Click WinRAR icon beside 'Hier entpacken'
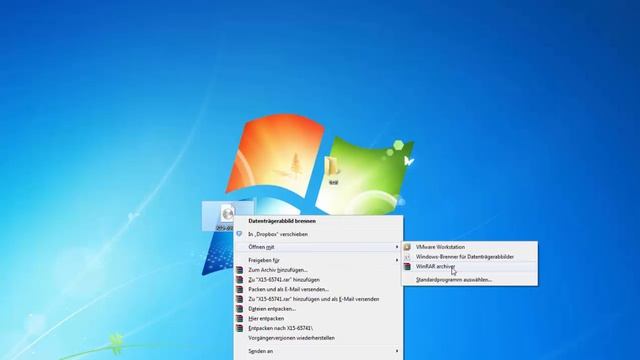Image resolution: width=640 pixels, height=360 pixels. tap(240, 318)
